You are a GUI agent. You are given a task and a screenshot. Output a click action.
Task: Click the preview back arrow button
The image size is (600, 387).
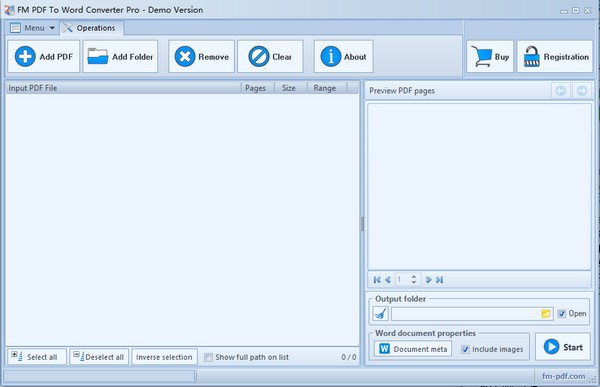pos(561,91)
